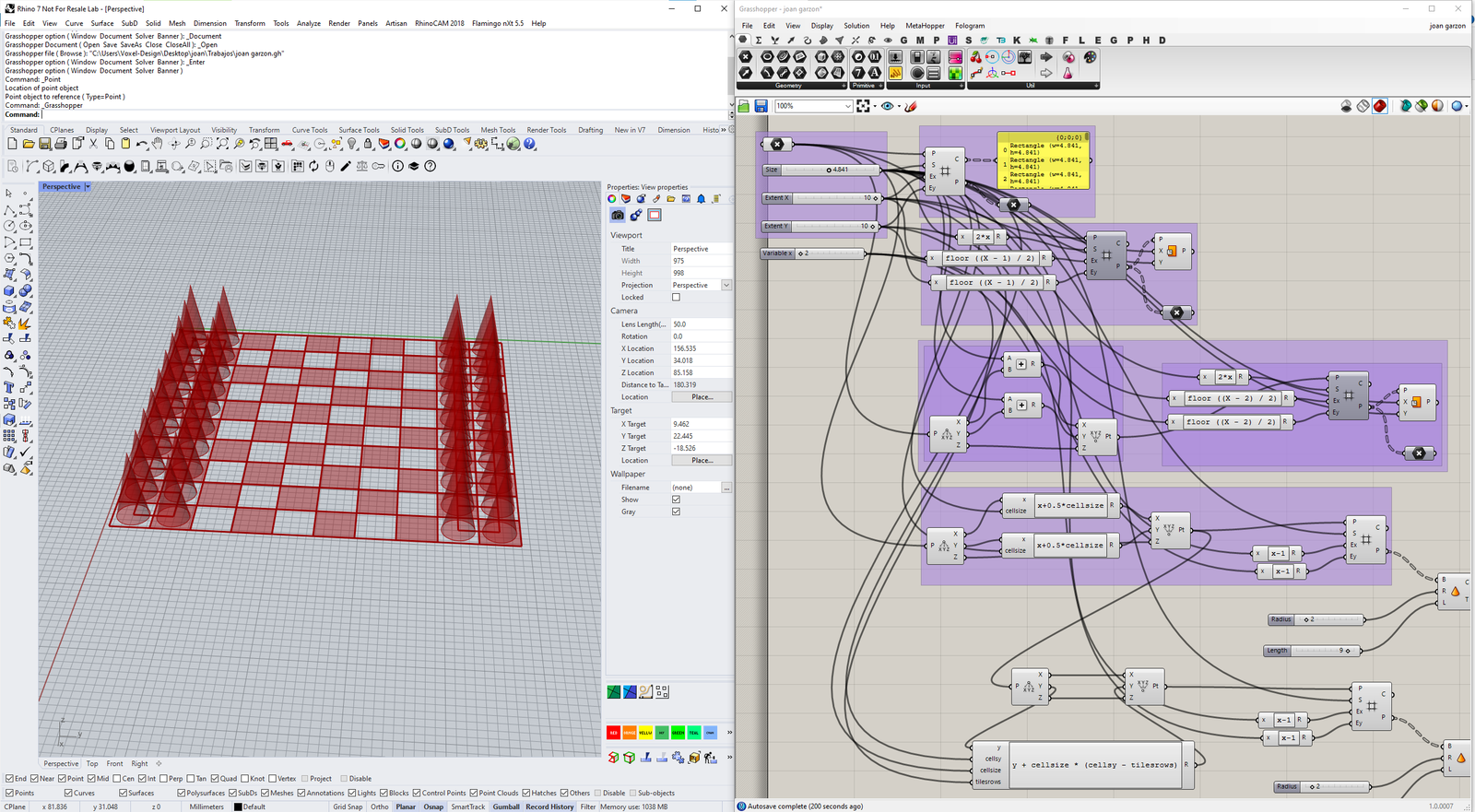Open the Projection dropdown
This screenshot has height=812, width=1475.
726,285
